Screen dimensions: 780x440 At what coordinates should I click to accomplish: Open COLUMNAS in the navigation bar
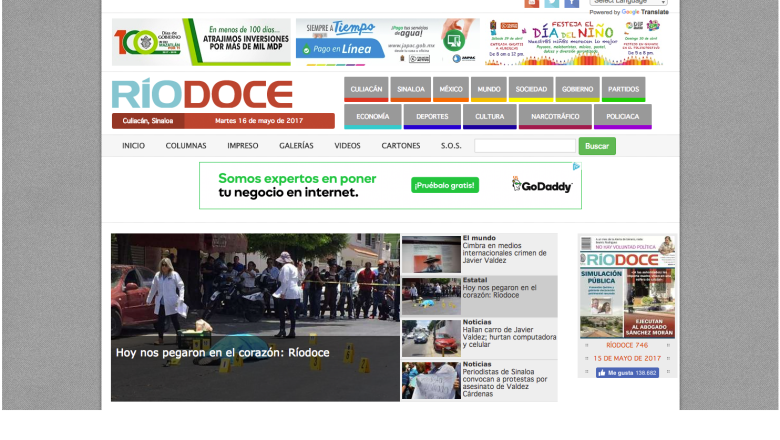pos(186,146)
